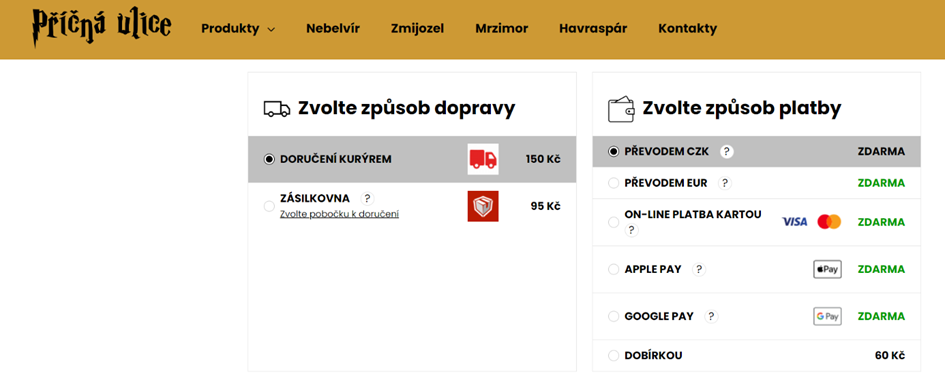Screen dimensions: 945x383
Task: Click the Příčná ulice logo
Action: [x=101, y=28]
